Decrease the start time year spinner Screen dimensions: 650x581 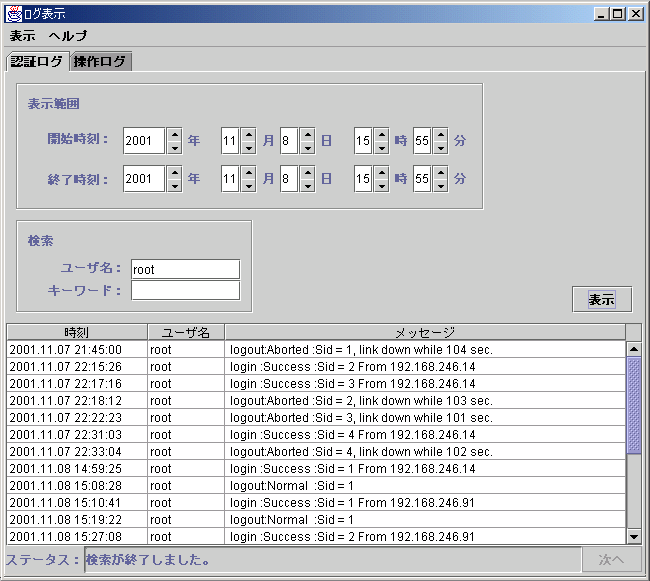[x=175, y=148]
